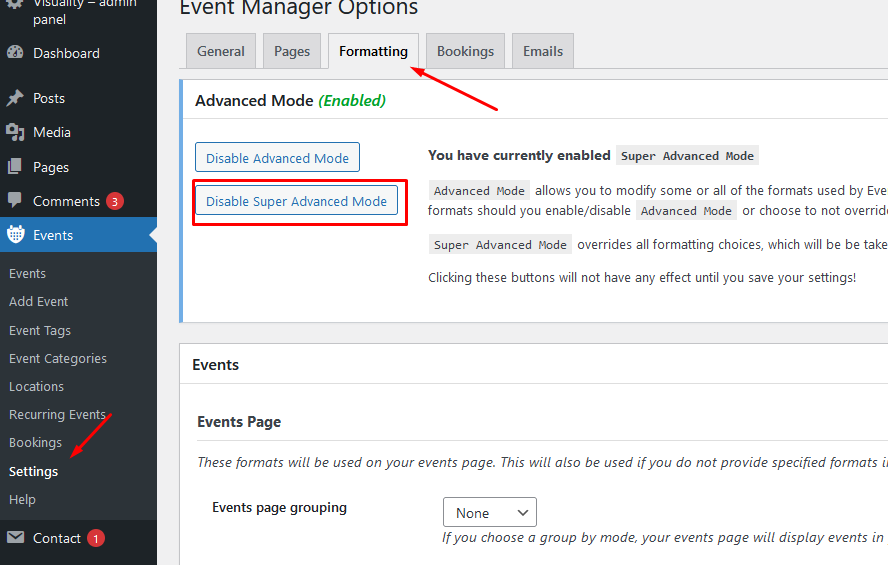
Task: Select the Emails tab
Action: pos(543,51)
